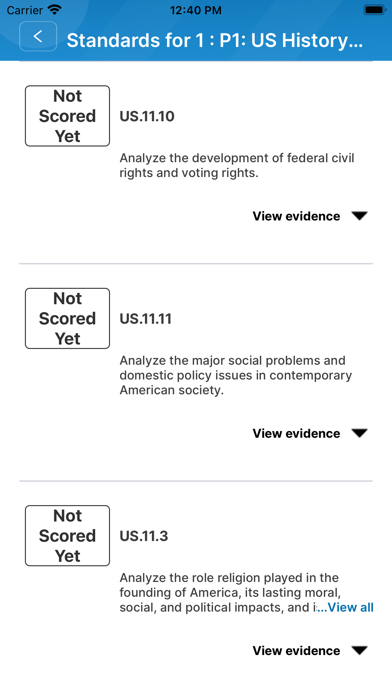This screenshot has height=696, width=392.
Task: Tap the role religion played description text
Action: point(230,593)
